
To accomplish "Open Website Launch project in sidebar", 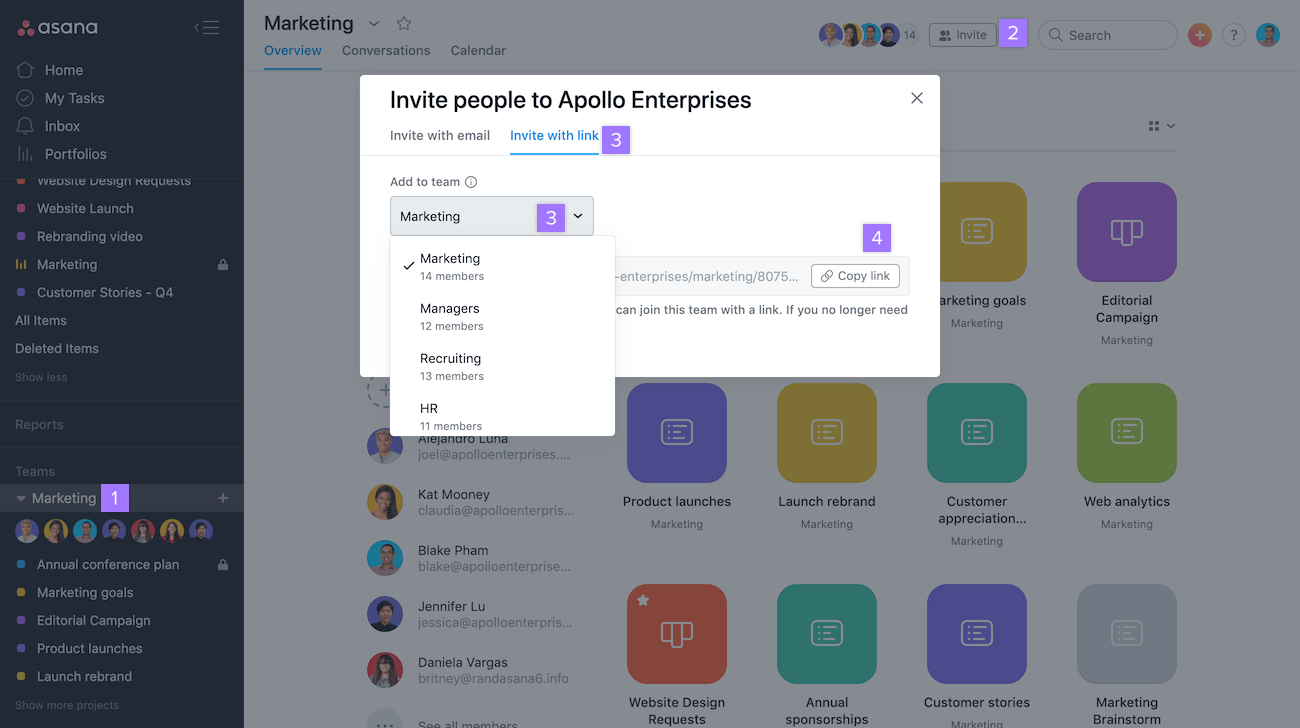I will [85, 208].
